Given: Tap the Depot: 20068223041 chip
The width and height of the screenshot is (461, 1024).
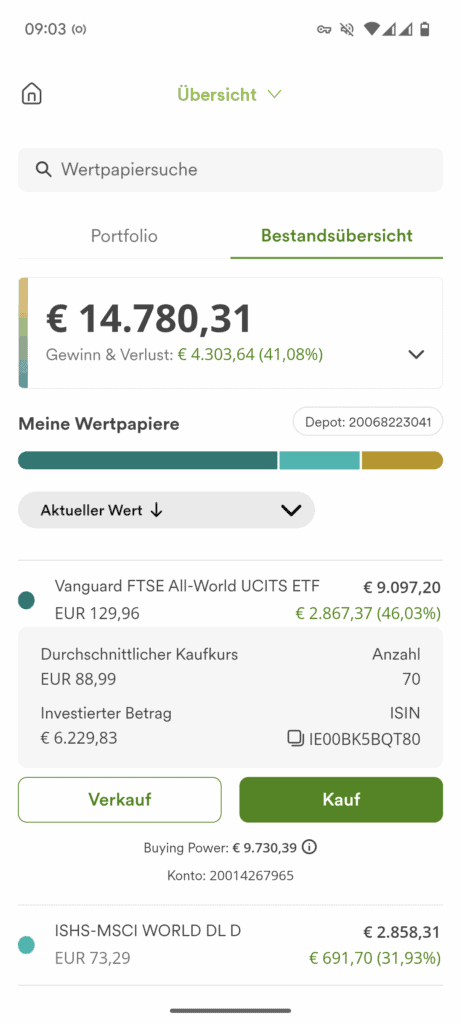Looking at the screenshot, I should click(x=368, y=422).
